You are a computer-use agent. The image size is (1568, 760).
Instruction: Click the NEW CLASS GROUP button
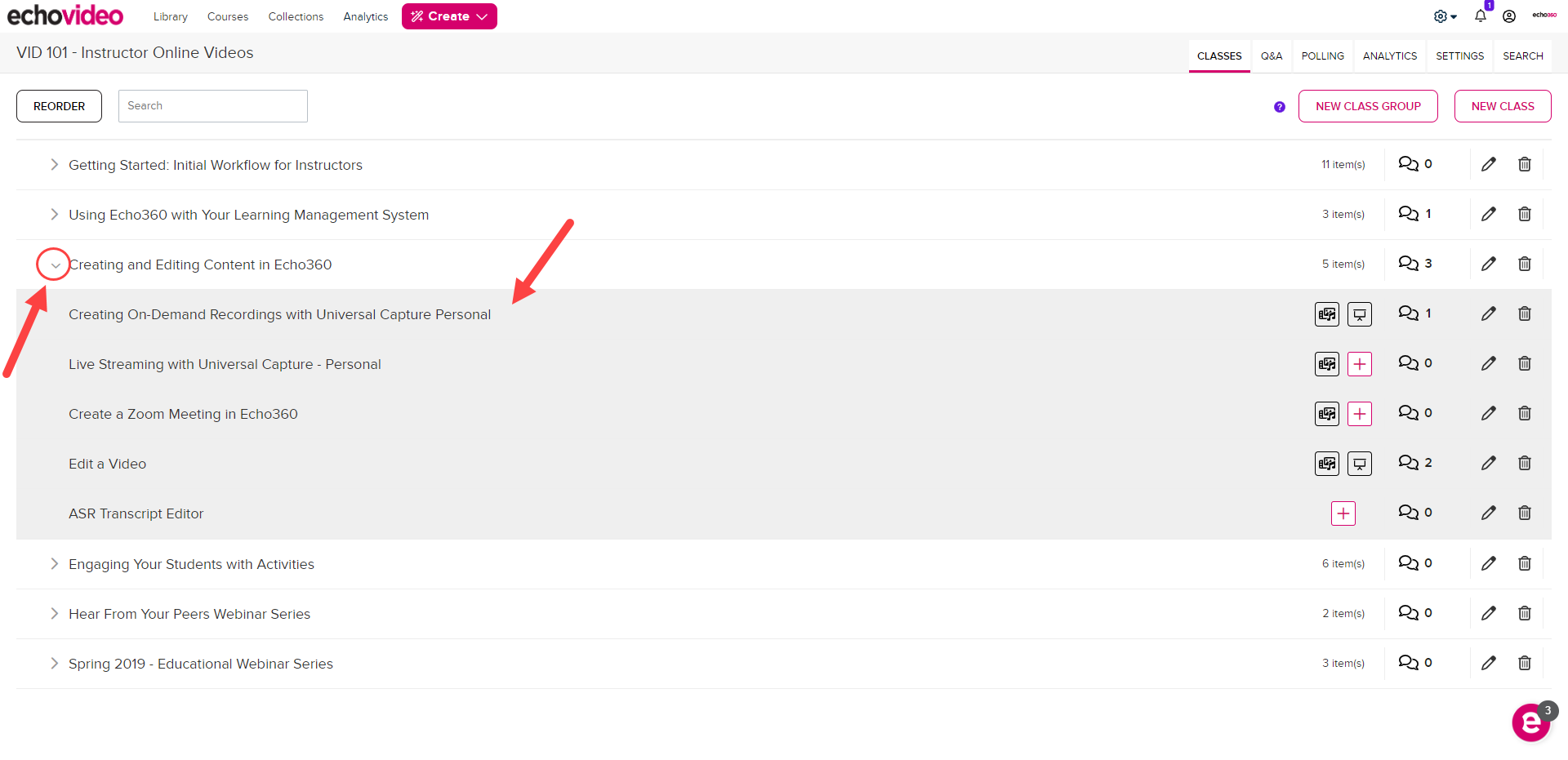[1368, 106]
